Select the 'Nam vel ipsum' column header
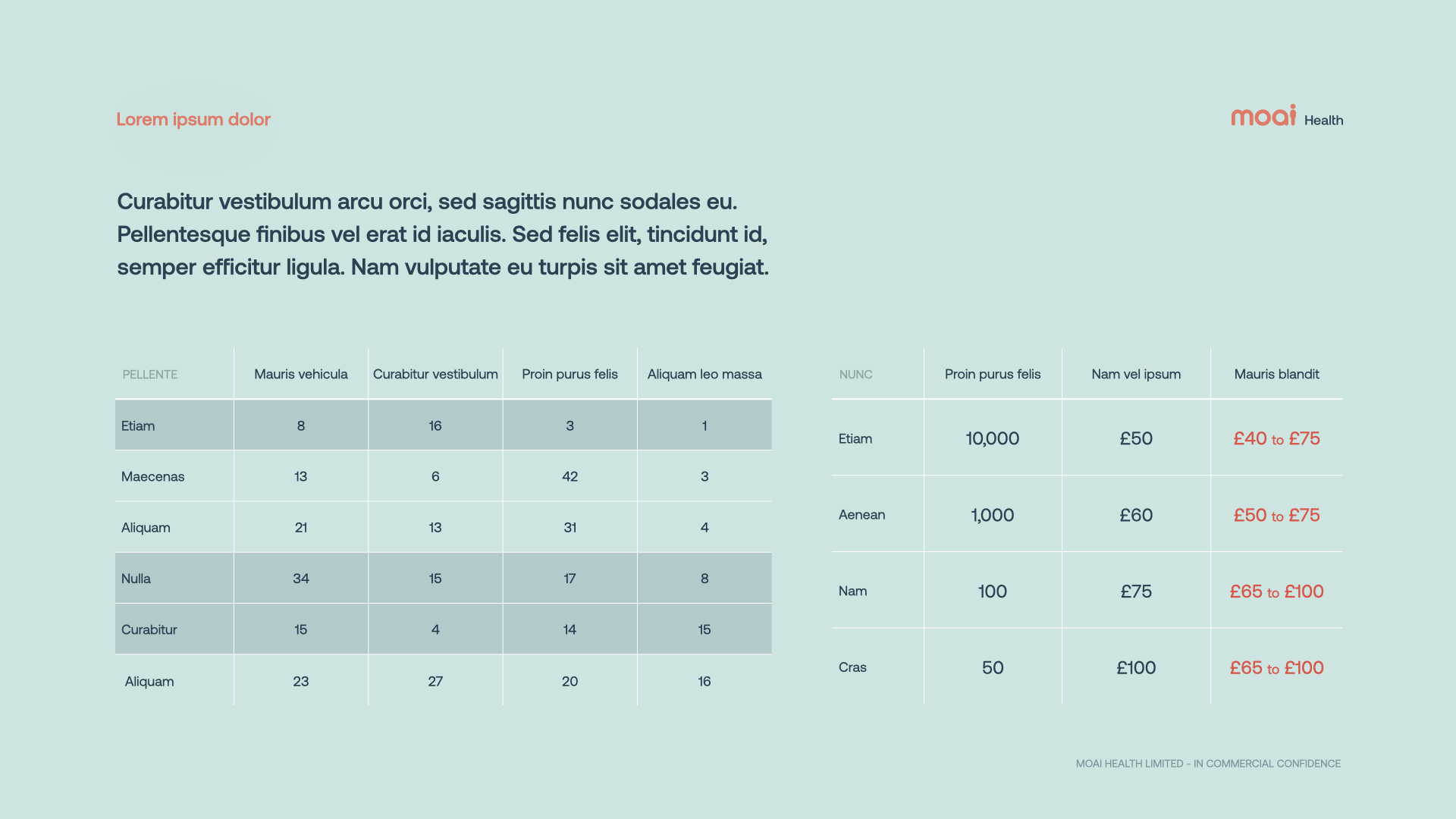 coord(1136,374)
